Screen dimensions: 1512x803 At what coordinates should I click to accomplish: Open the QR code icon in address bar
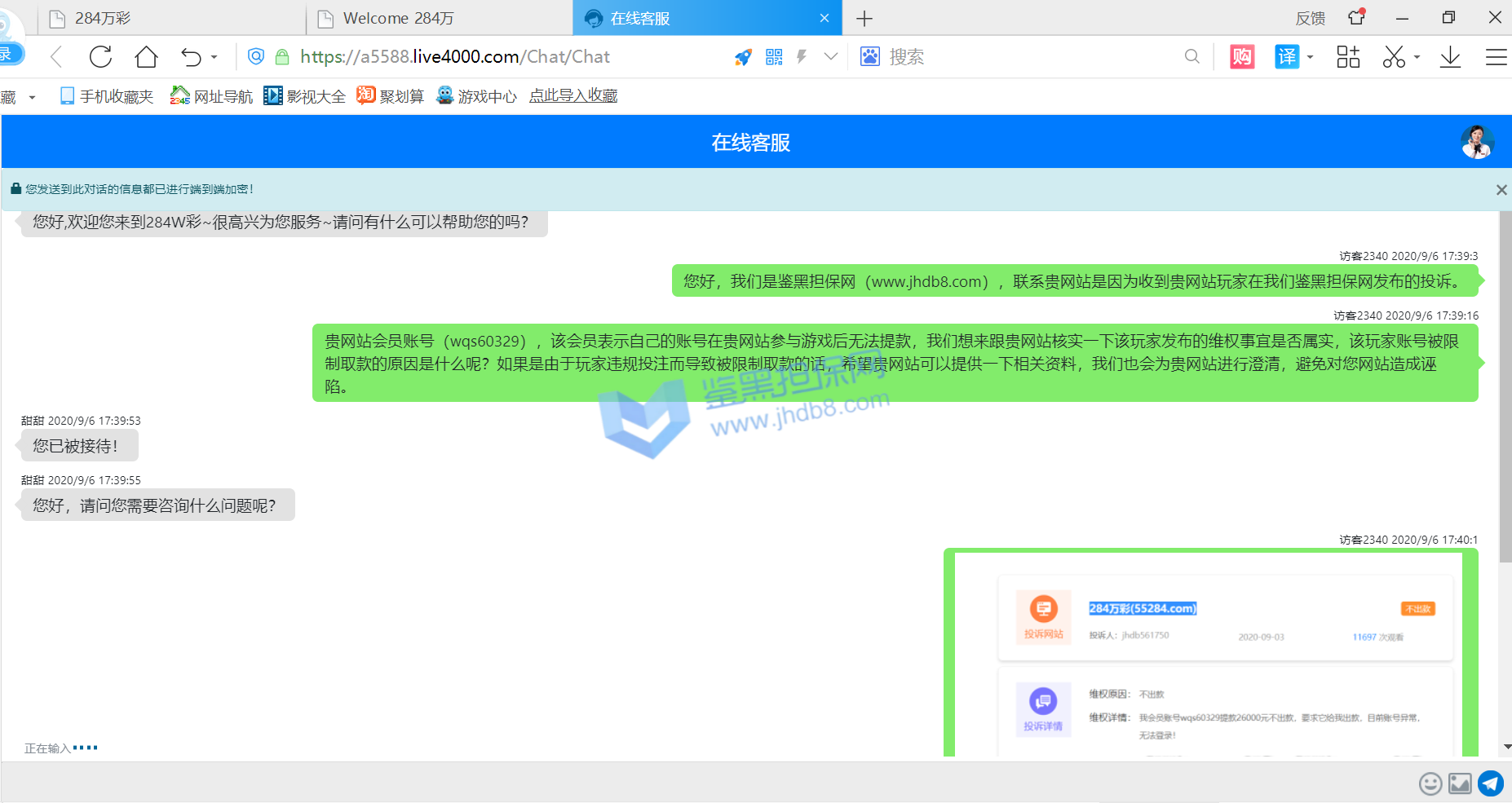774,57
